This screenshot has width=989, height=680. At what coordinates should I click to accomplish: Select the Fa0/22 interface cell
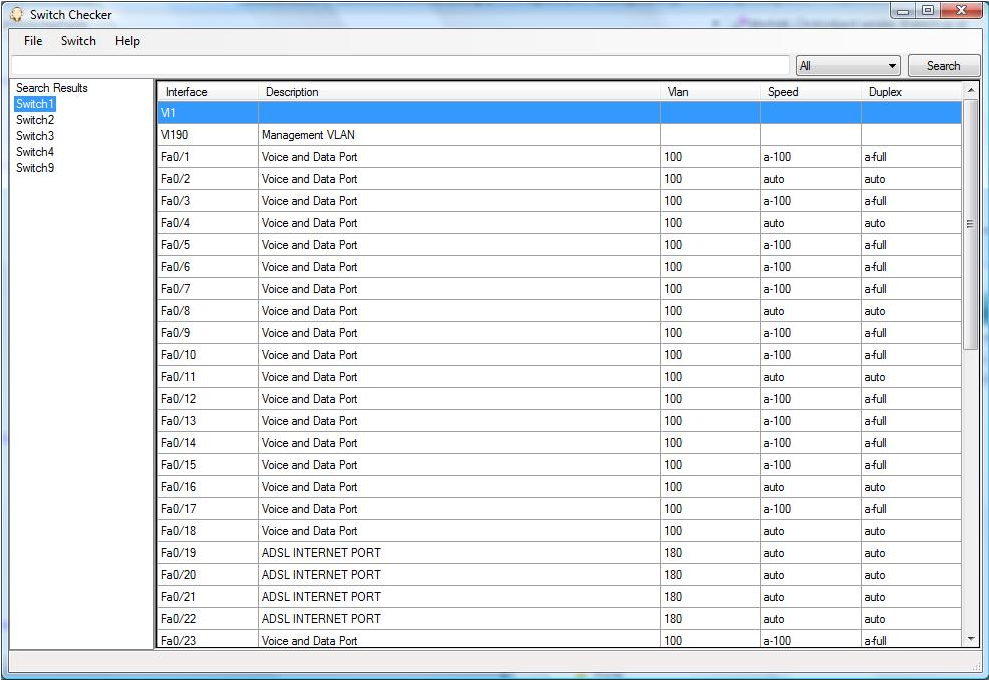pyautogui.click(x=208, y=619)
